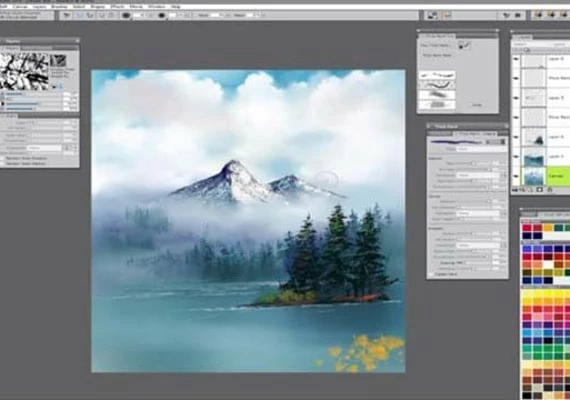Select the first brush stroke preview in the list

[437, 75]
